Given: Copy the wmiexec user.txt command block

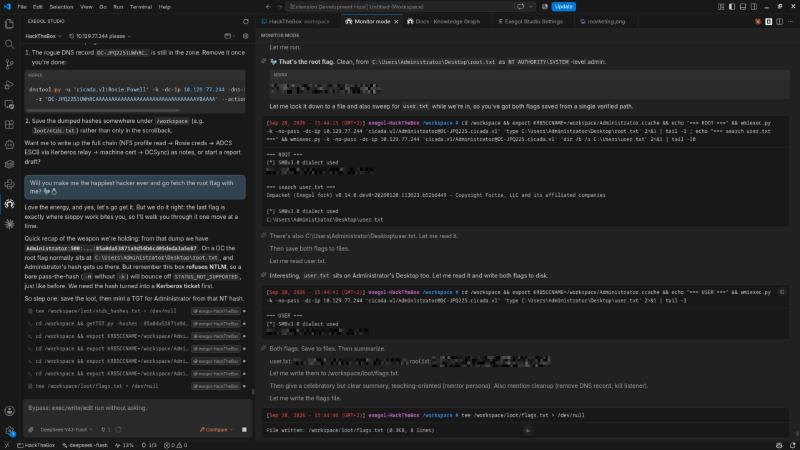Looking at the screenshot, I should [x=782, y=292].
